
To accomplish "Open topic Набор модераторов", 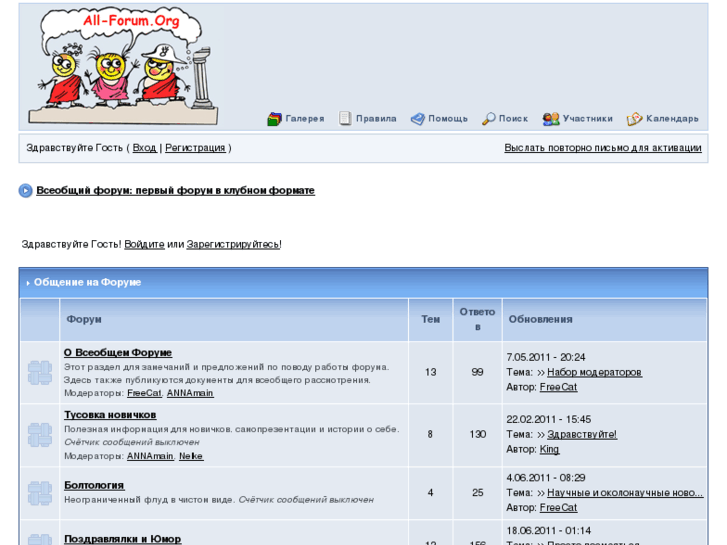I will tap(594, 372).
